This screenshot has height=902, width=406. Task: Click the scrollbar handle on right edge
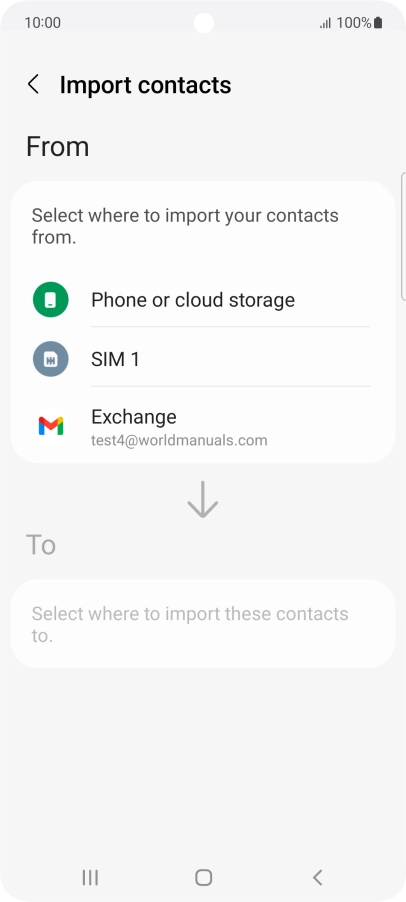403,236
